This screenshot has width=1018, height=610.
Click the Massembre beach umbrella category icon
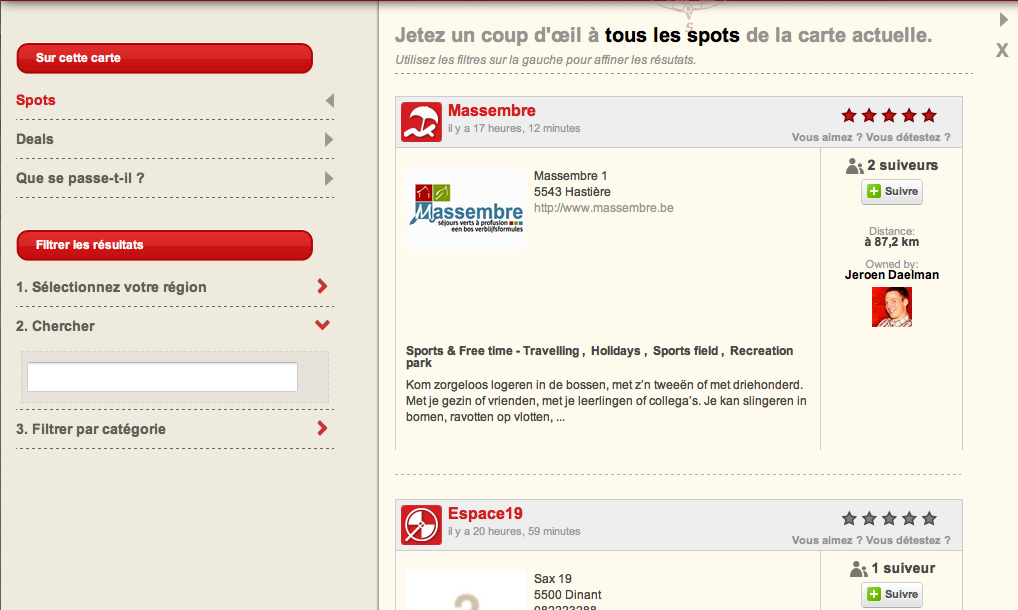point(421,122)
